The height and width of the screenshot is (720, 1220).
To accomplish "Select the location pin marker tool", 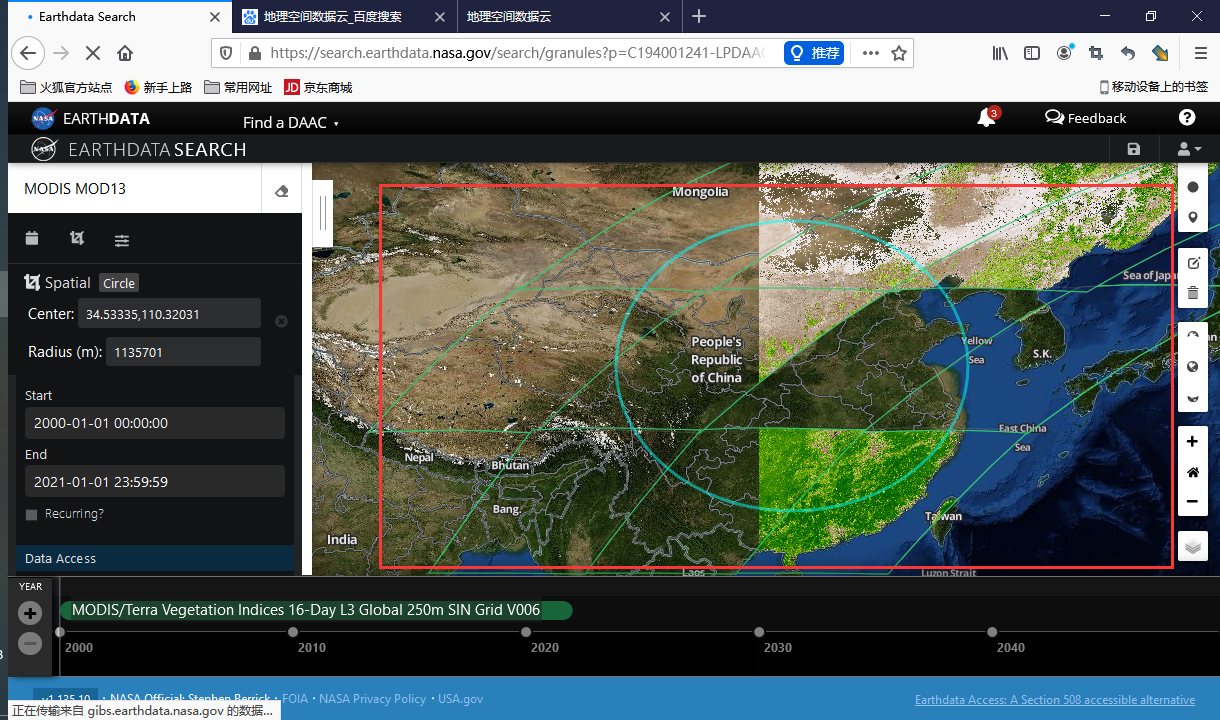I will pos(1192,217).
